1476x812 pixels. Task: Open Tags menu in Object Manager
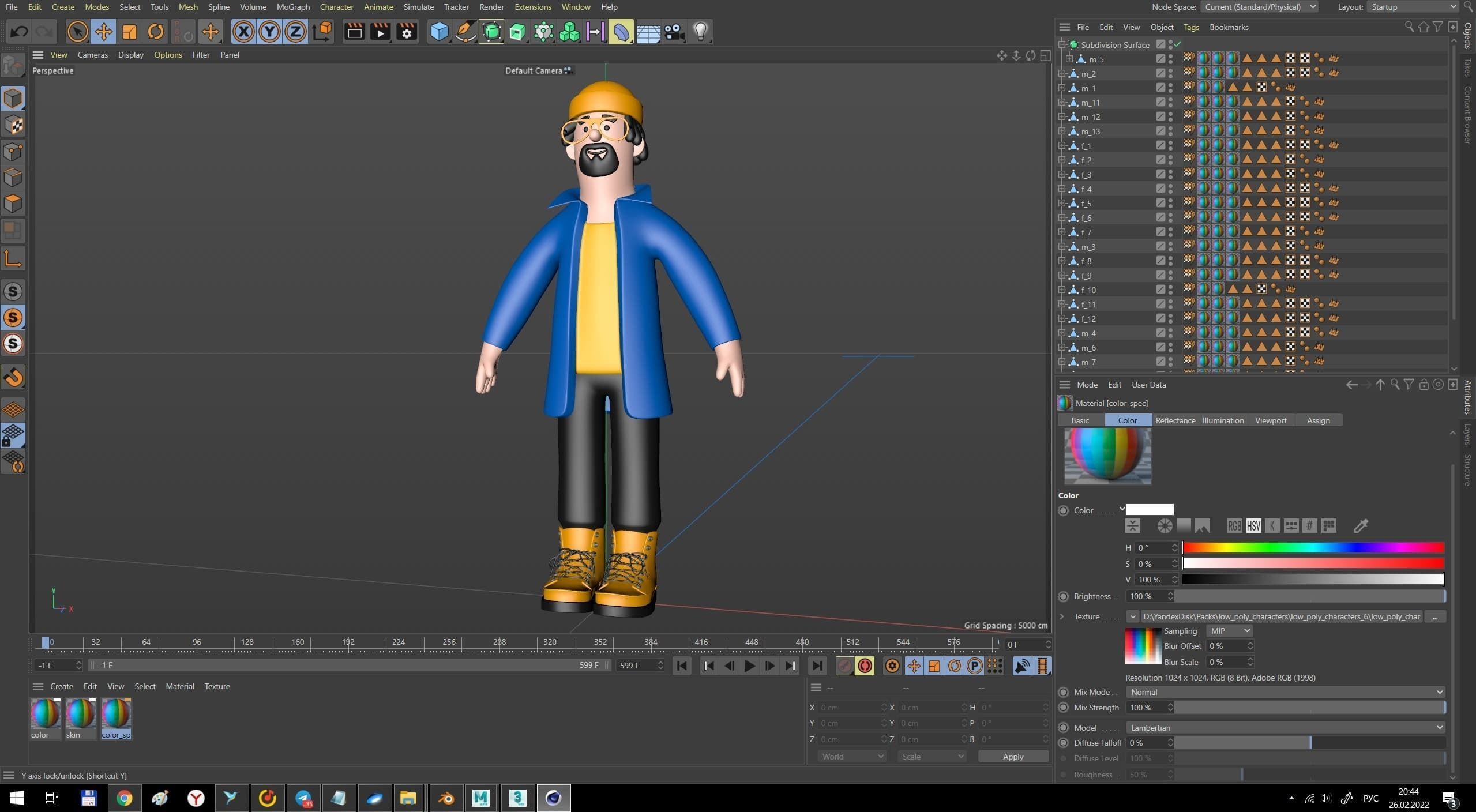(1191, 27)
